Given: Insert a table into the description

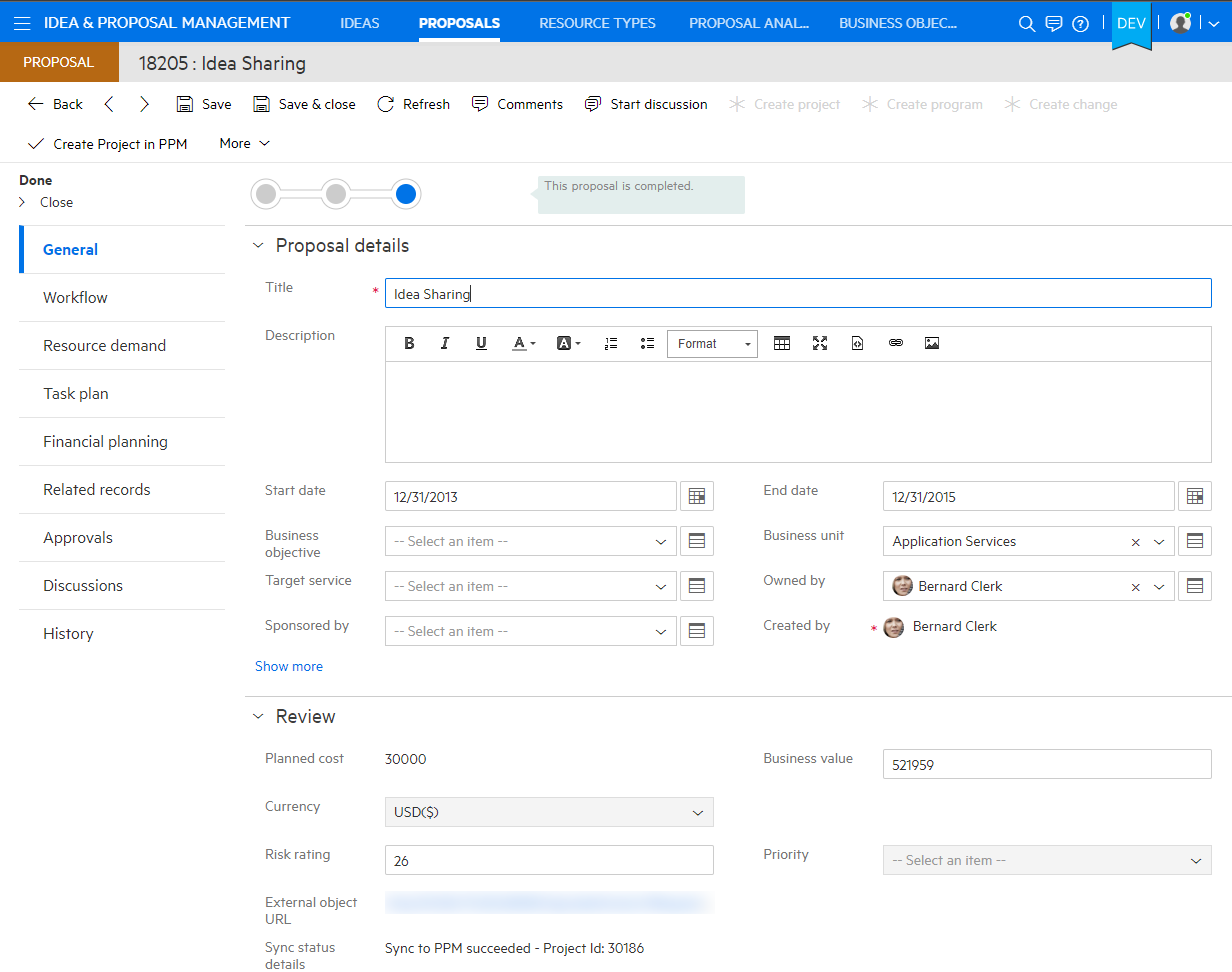Looking at the screenshot, I should (x=782, y=343).
